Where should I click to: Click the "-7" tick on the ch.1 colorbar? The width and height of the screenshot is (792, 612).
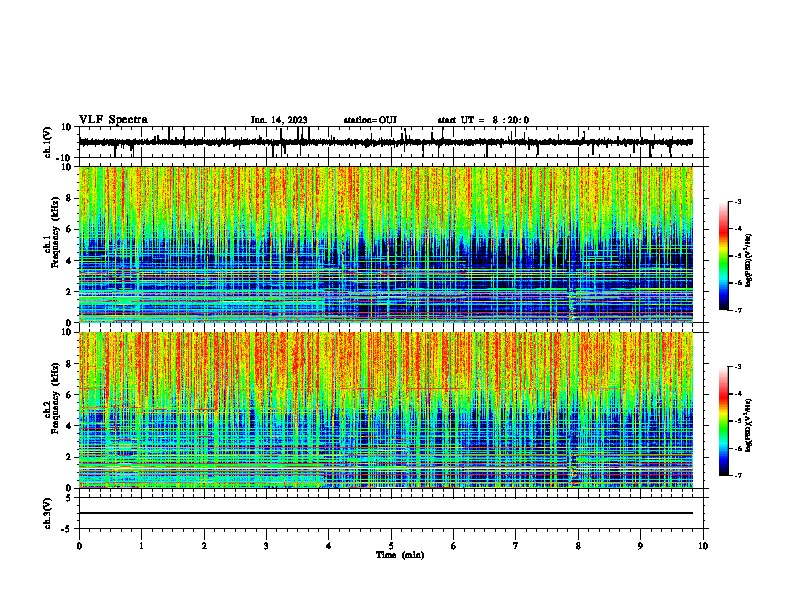point(737,310)
